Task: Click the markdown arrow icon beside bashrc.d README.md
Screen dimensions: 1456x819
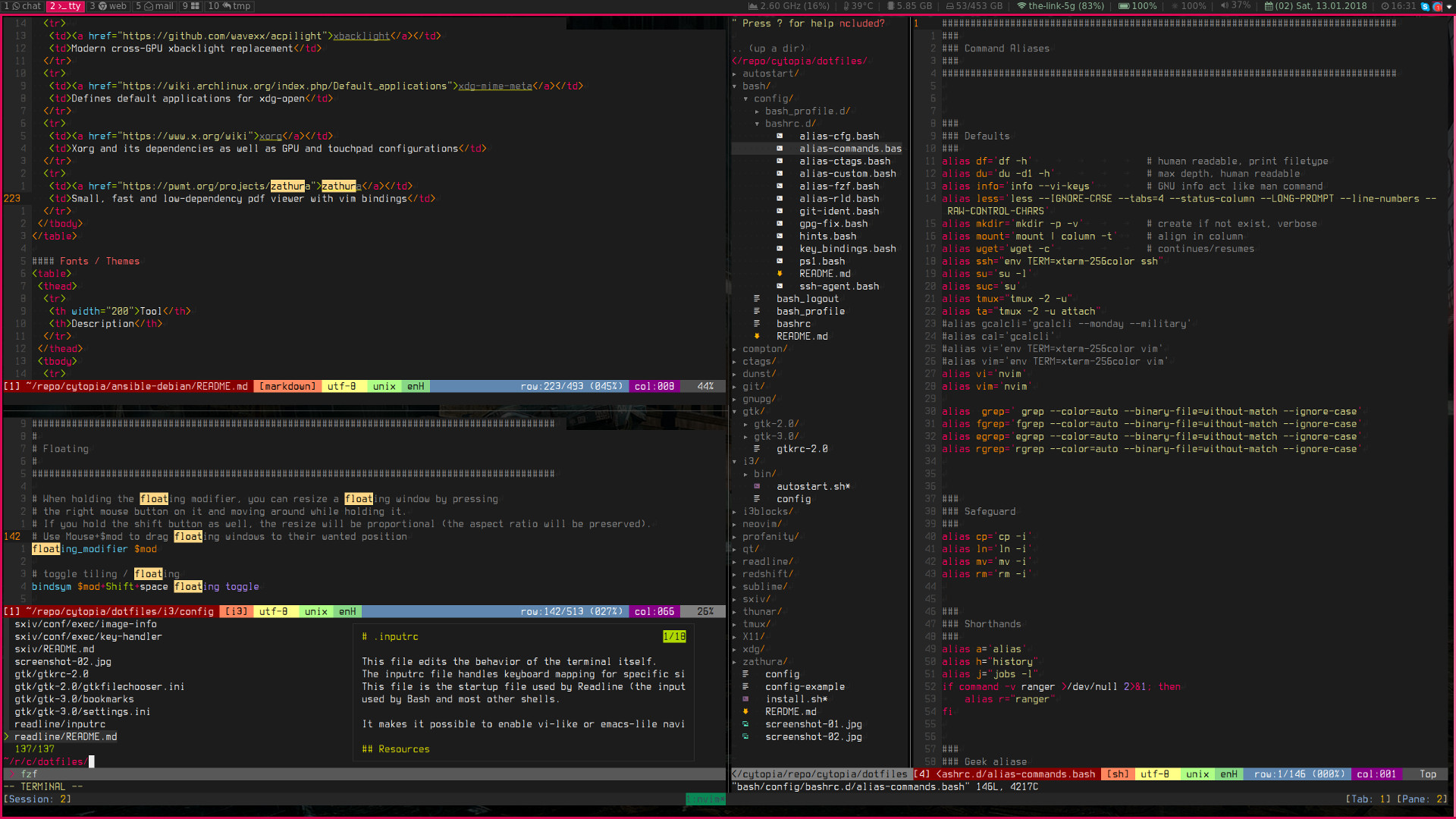Action: point(780,274)
